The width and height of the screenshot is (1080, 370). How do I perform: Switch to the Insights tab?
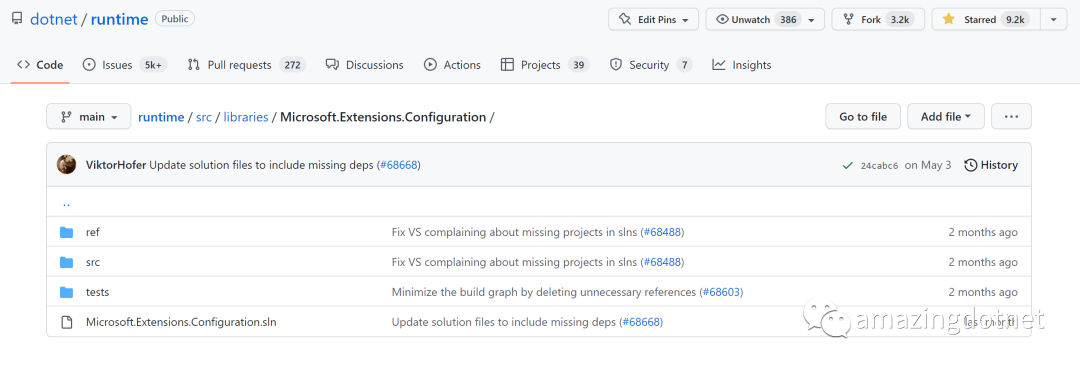coord(742,65)
